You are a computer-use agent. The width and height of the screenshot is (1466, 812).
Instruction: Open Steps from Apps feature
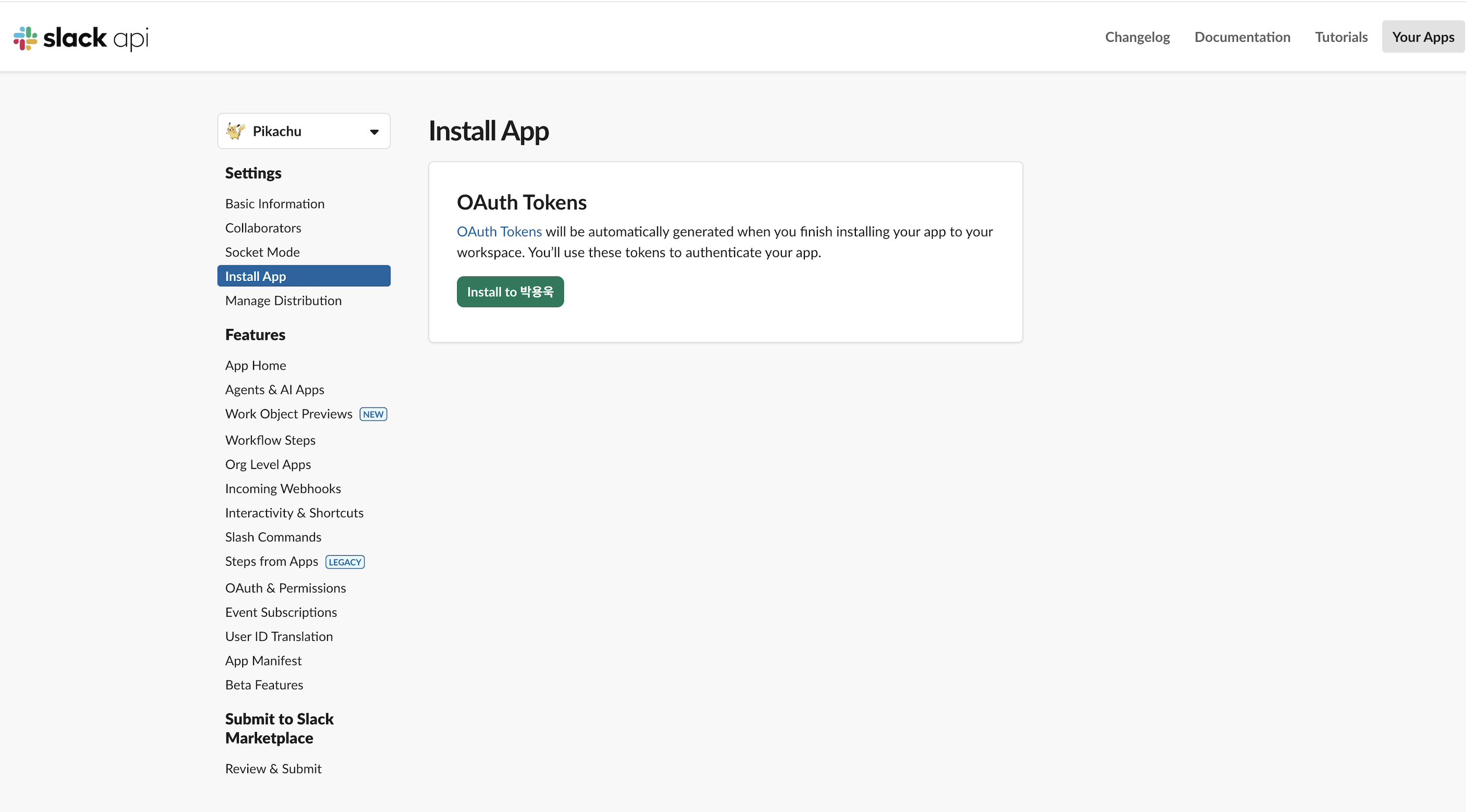point(271,562)
